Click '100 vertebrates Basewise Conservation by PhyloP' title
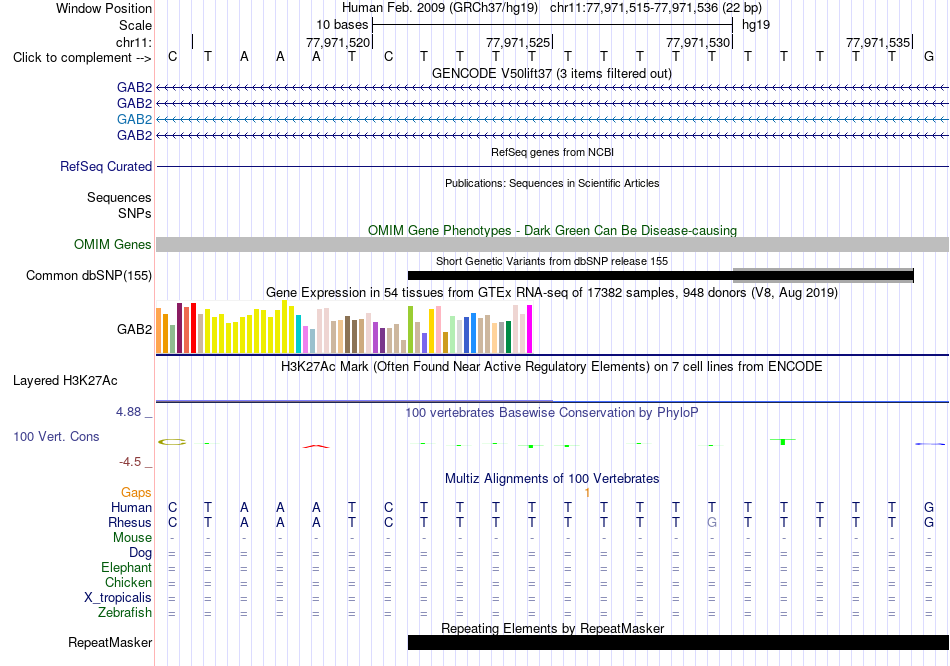950x666 pixels. point(552,413)
